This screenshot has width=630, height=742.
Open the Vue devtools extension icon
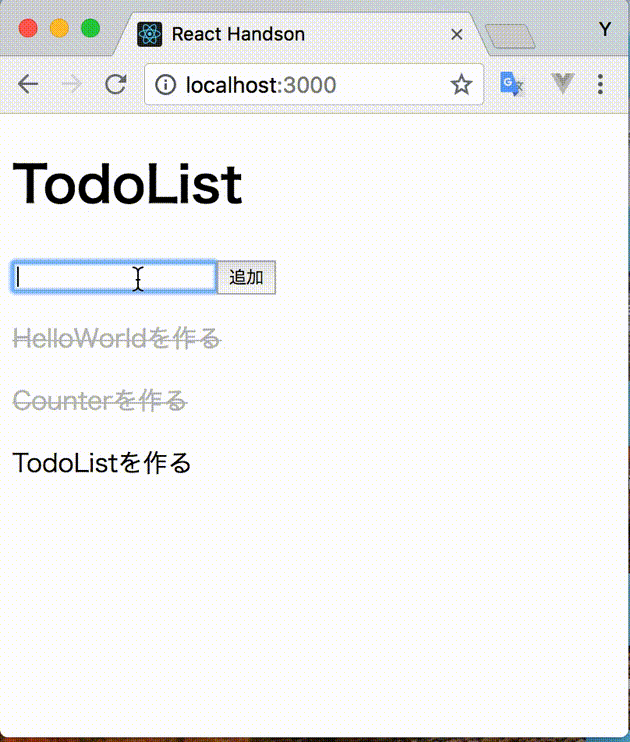point(562,84)
